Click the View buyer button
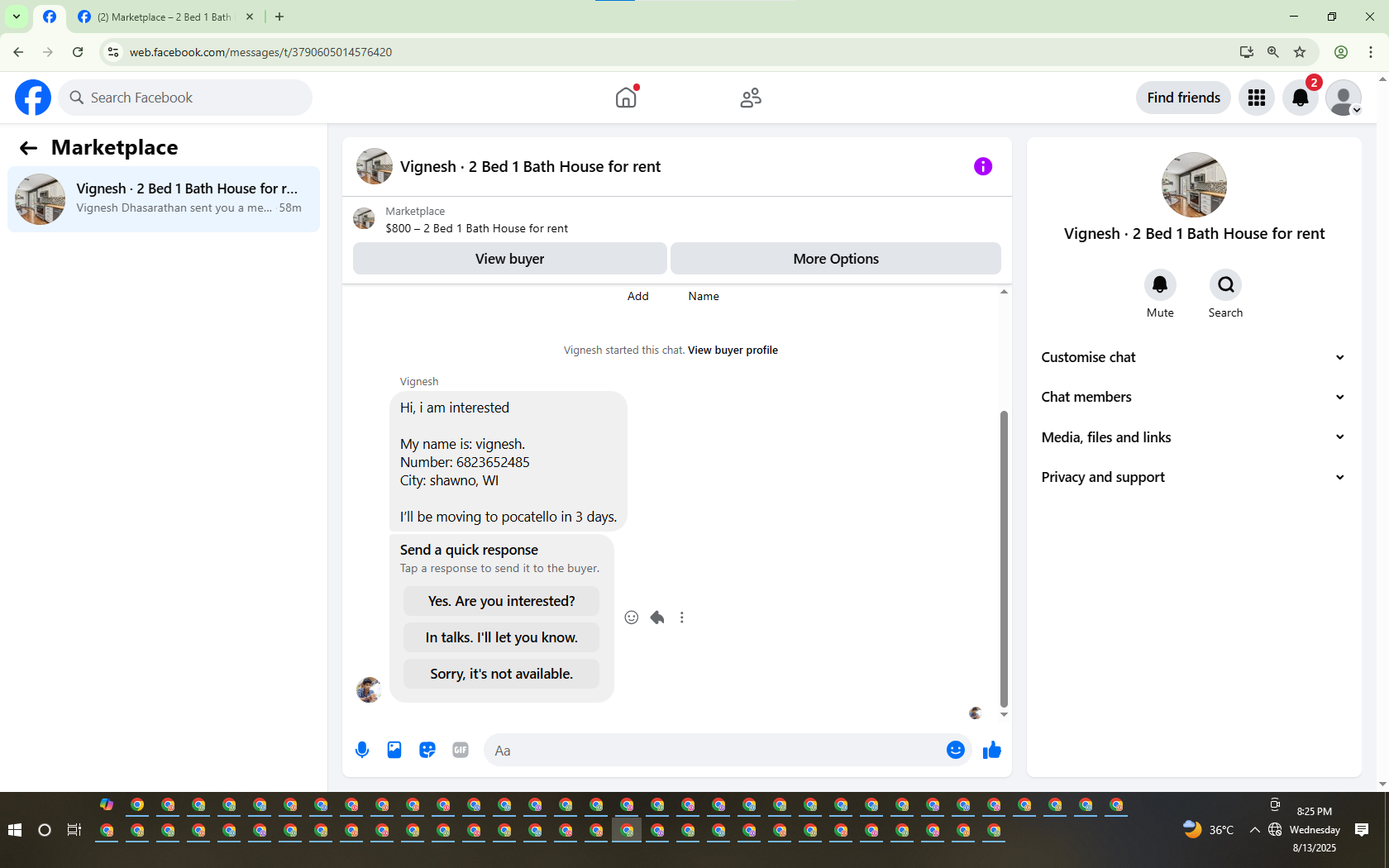 pyautogui.click(x=510, y=259)
